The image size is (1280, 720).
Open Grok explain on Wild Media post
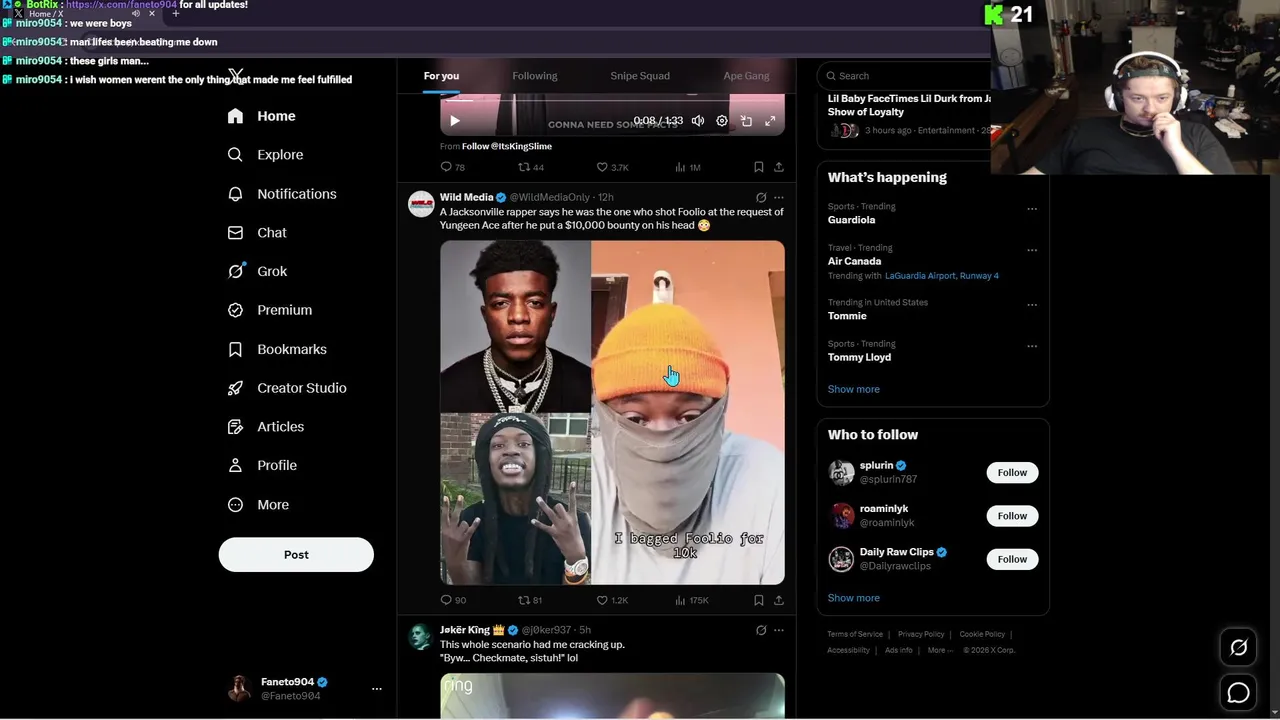click(x=761, y=198)
